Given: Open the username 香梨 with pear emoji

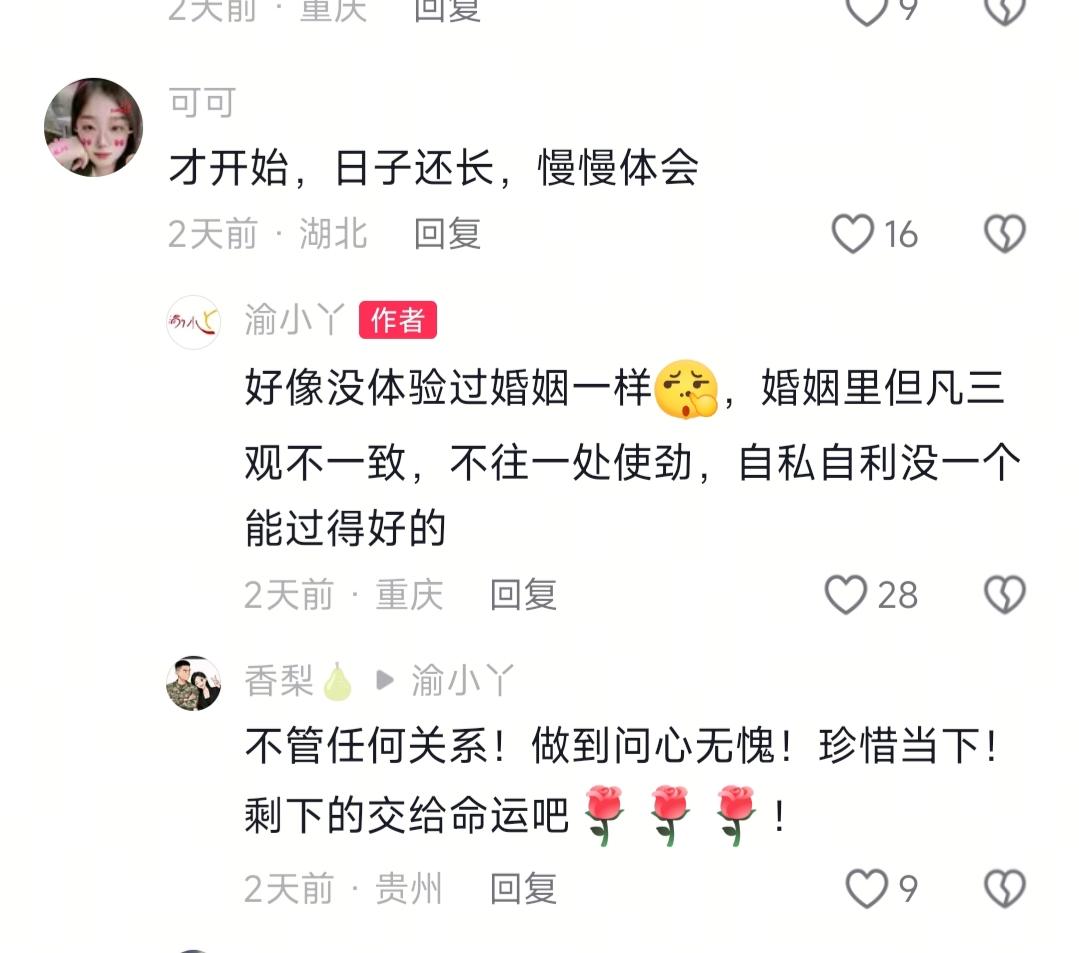Looking at the screenshot, I should pos(299,681).
